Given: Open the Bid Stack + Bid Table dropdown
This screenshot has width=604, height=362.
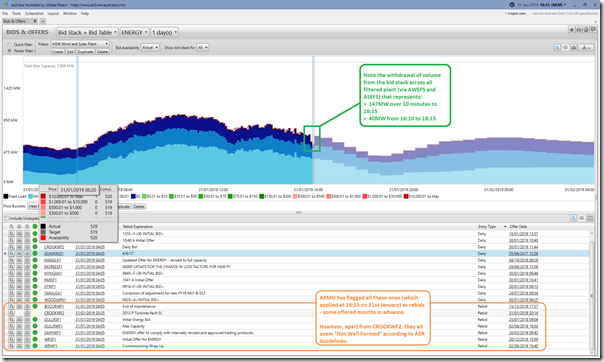Looking at the screenshot, I should click(x=87, y=32).
